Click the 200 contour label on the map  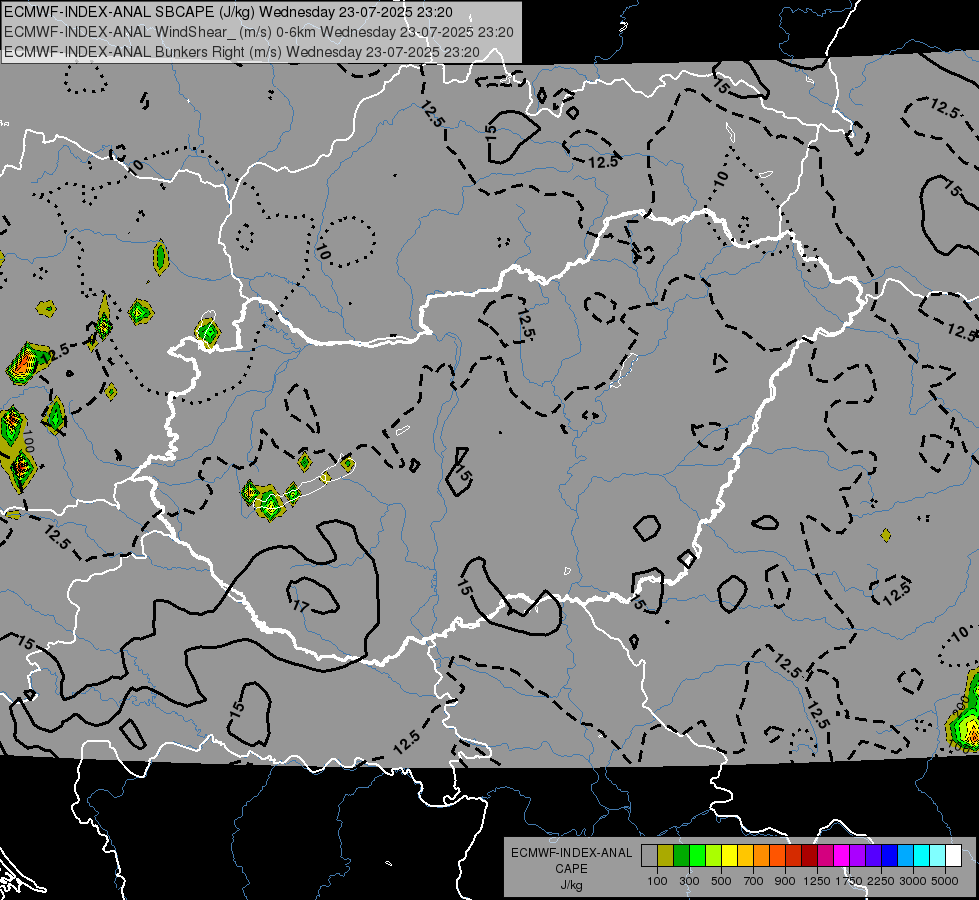962,704
